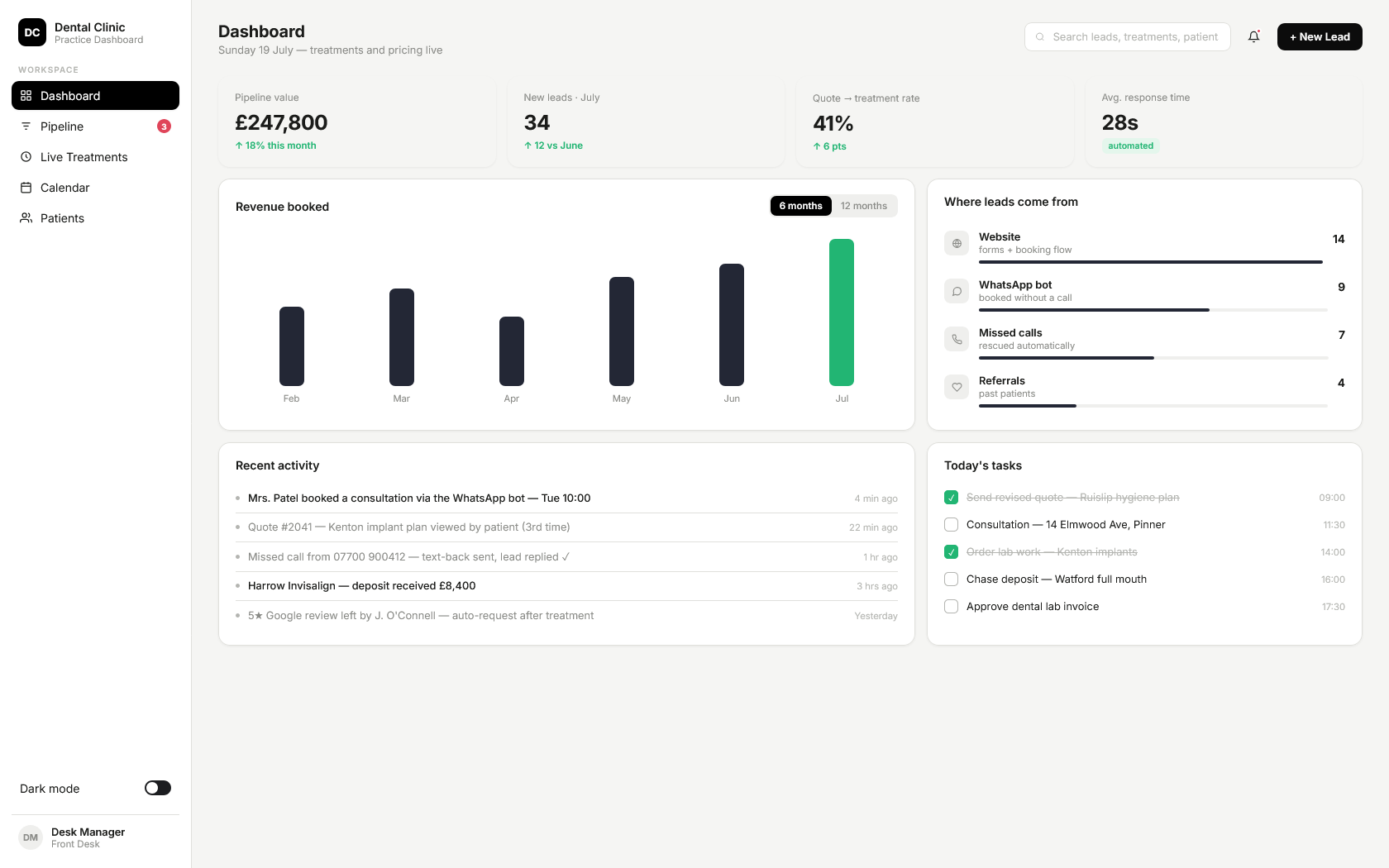This screenshot has width=1389, height=868.
Task: Click the Dashboard grid icon in sidebar
Action: tap(26, 96)
